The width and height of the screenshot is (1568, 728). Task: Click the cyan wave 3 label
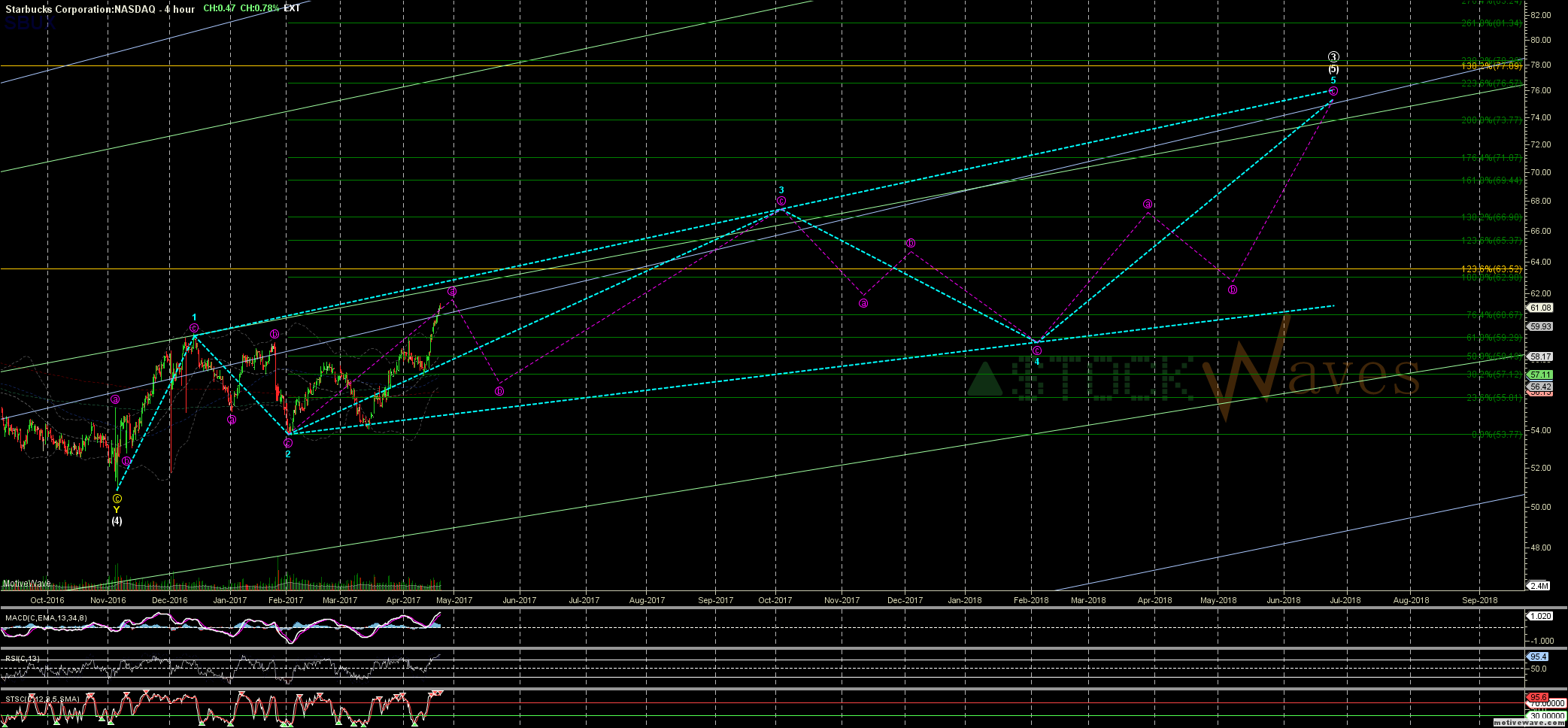781,190
